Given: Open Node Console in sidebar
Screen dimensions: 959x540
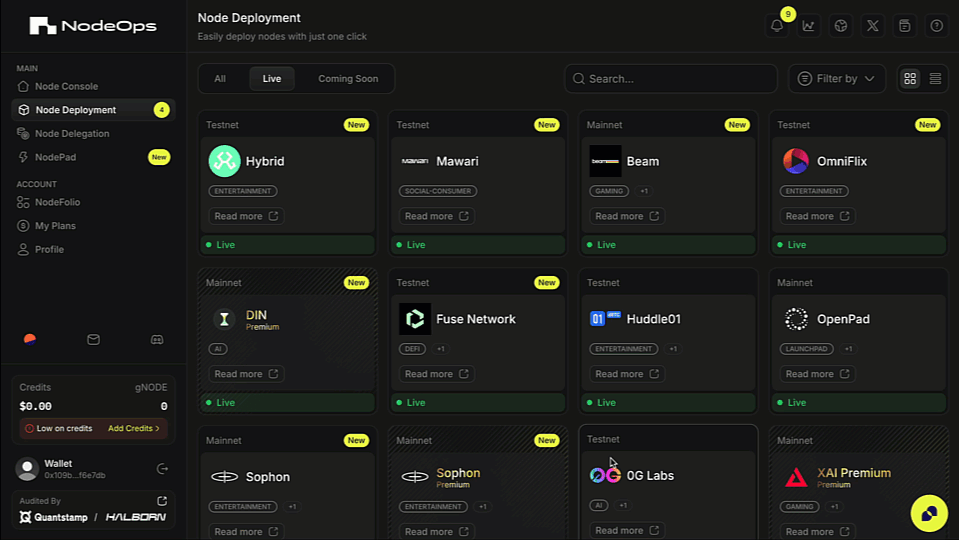Looking at the screenshot, I should point(66,86).
